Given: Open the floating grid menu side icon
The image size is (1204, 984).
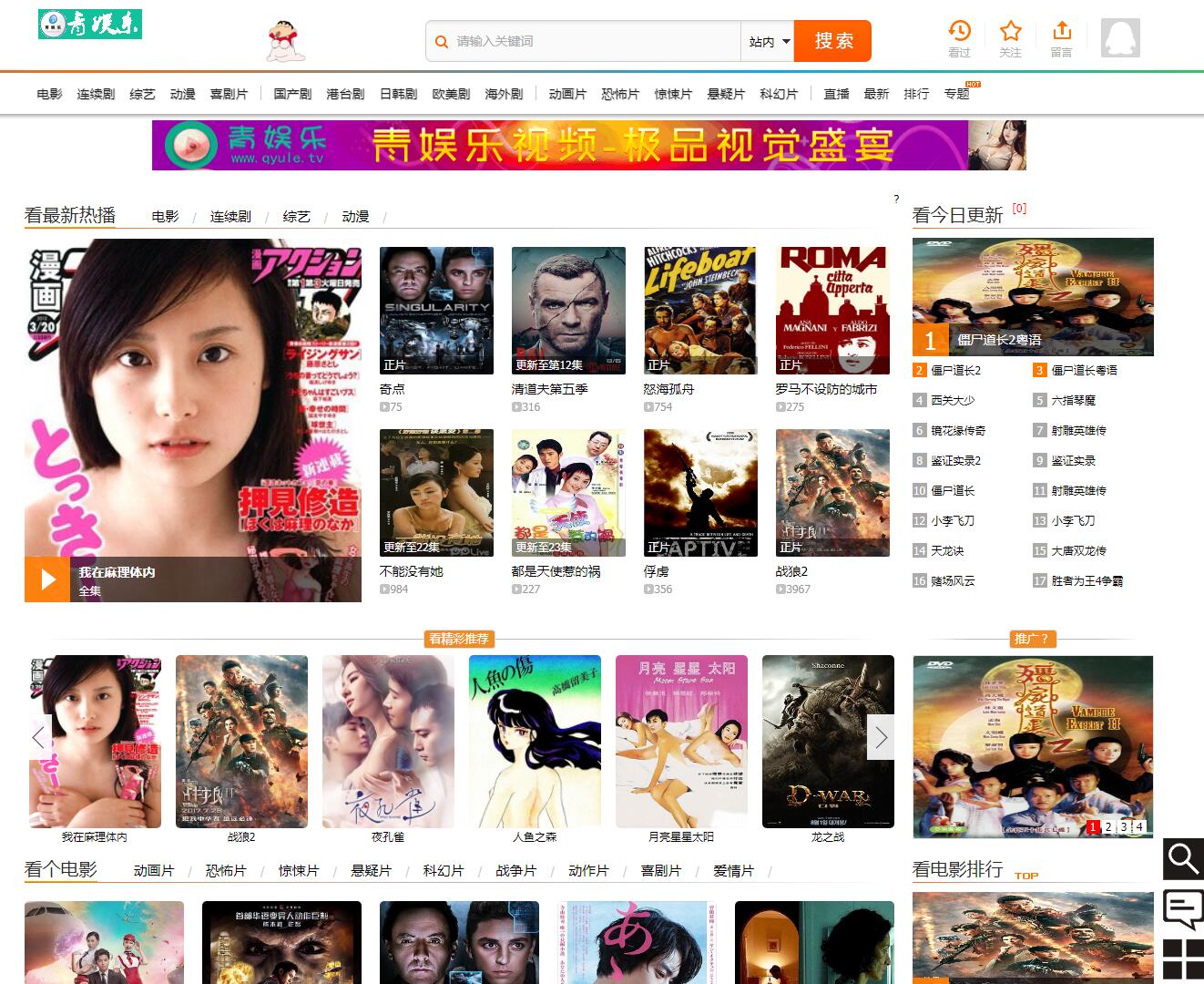Looking at the screenshot, I should pos(1183,959).
